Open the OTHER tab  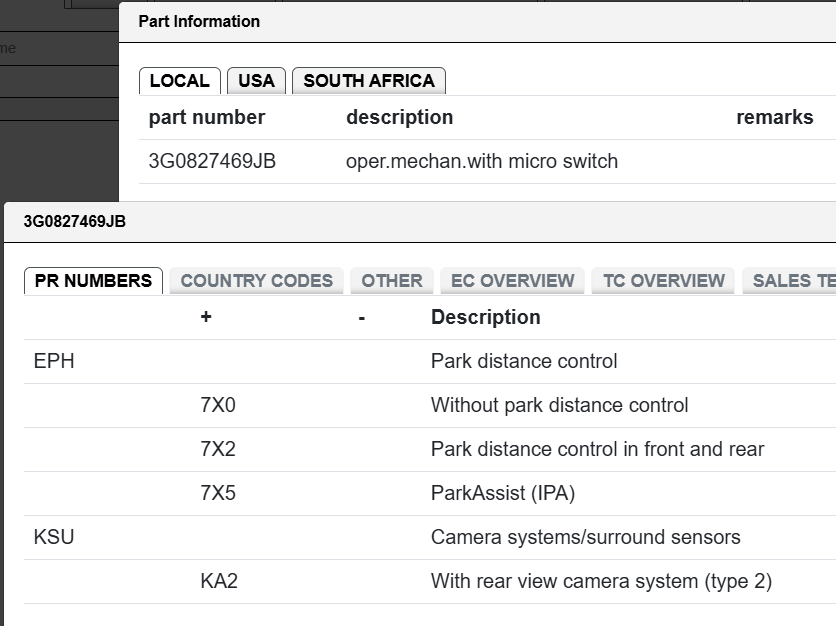[x=392, y=281]
